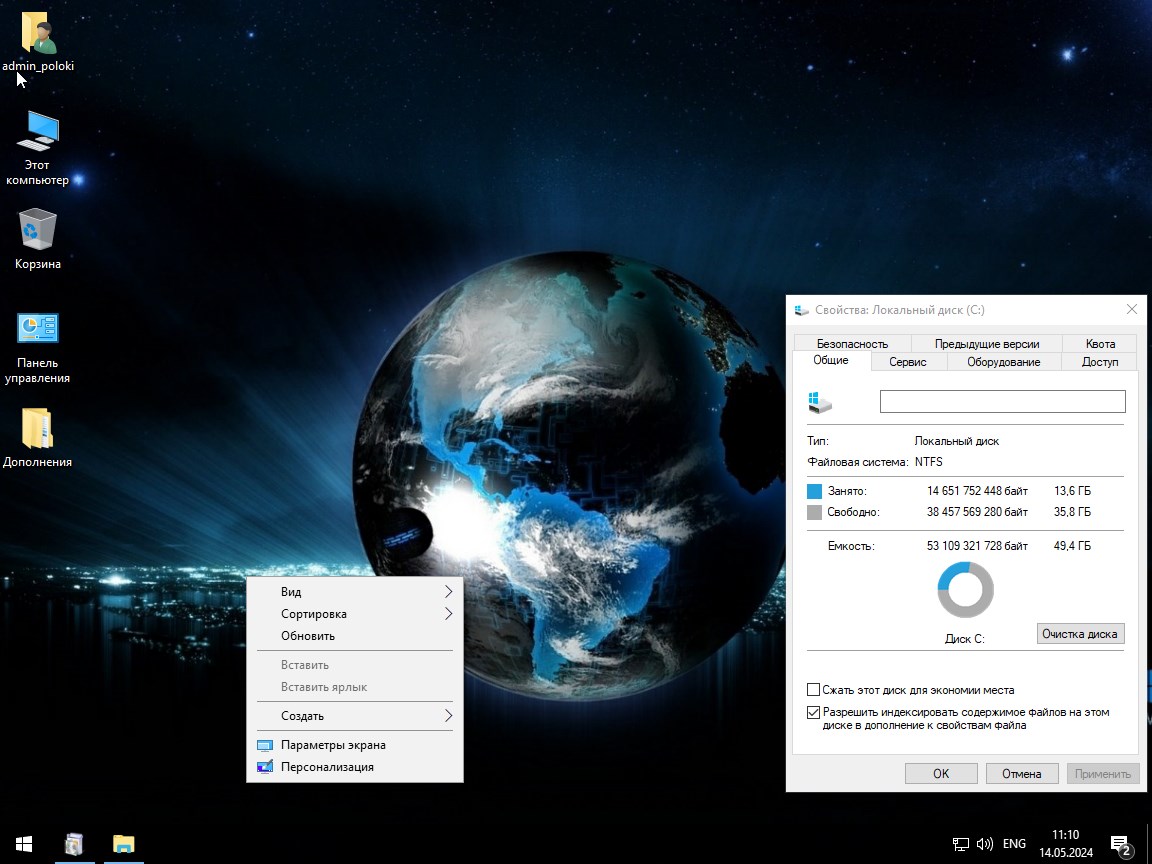Click the drive icon next to name field

(x=819, y=402)
